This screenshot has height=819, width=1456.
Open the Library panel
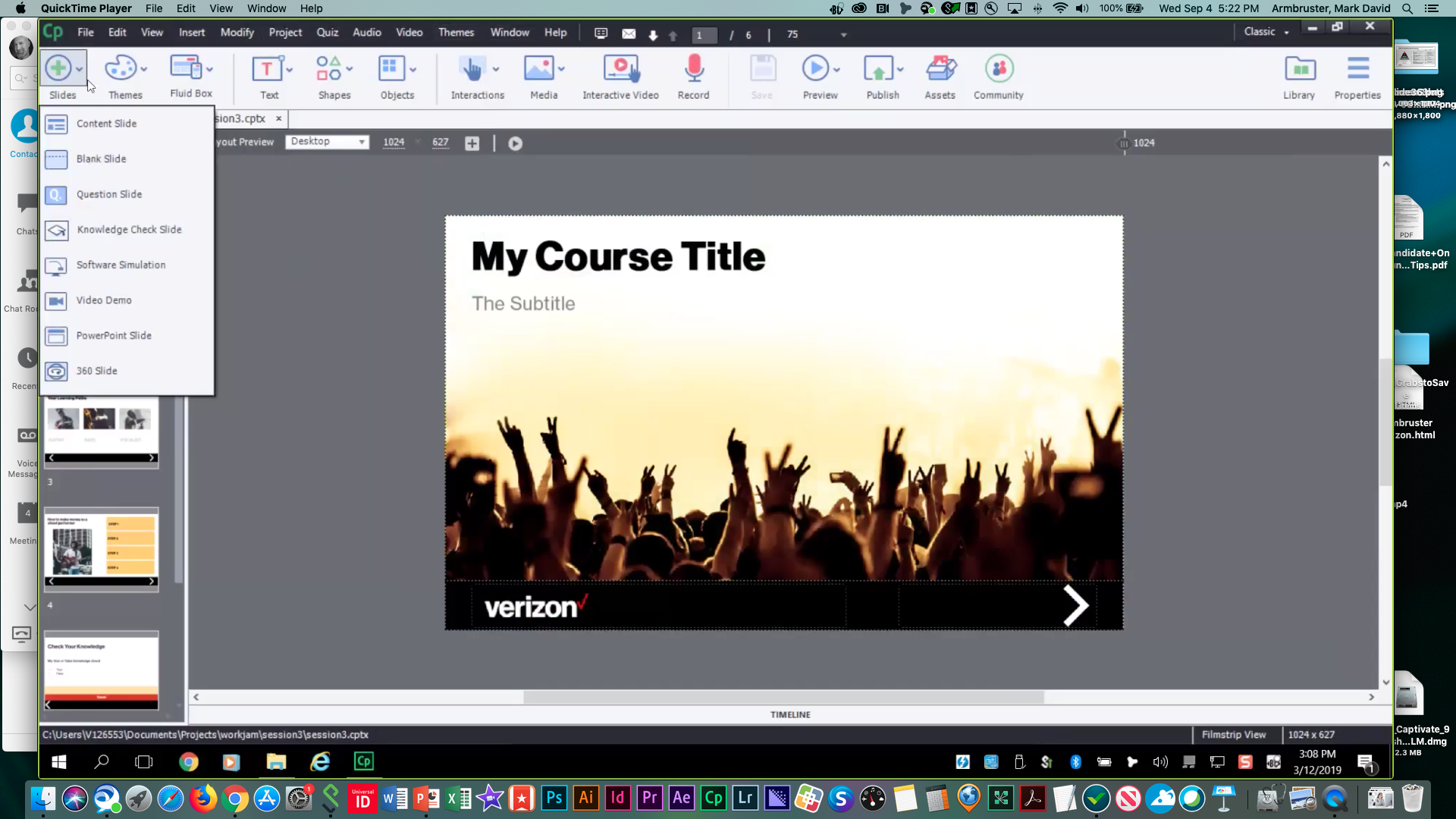[1299, 70]
